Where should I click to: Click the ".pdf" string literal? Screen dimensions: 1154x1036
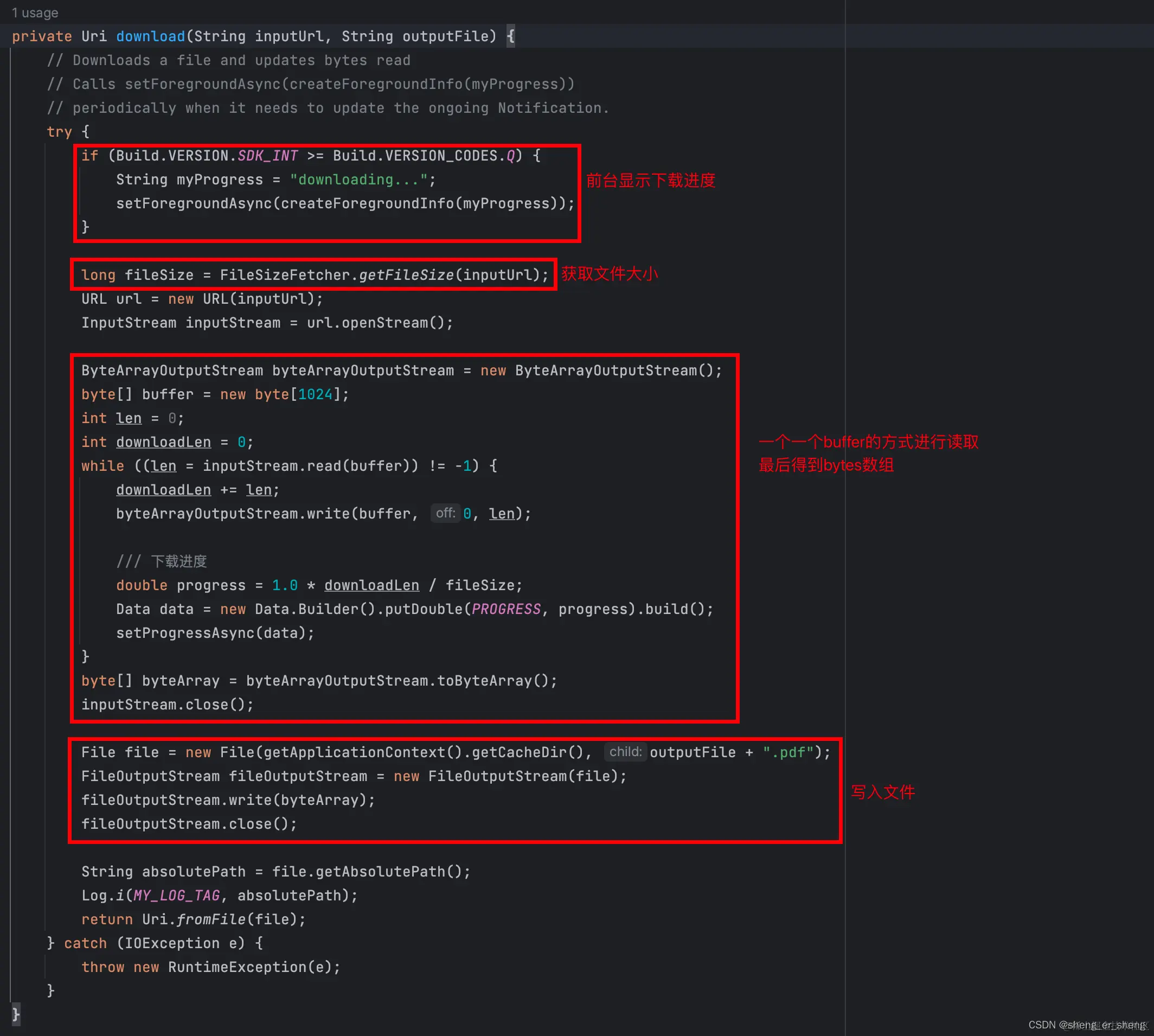[x=787, y=752]
